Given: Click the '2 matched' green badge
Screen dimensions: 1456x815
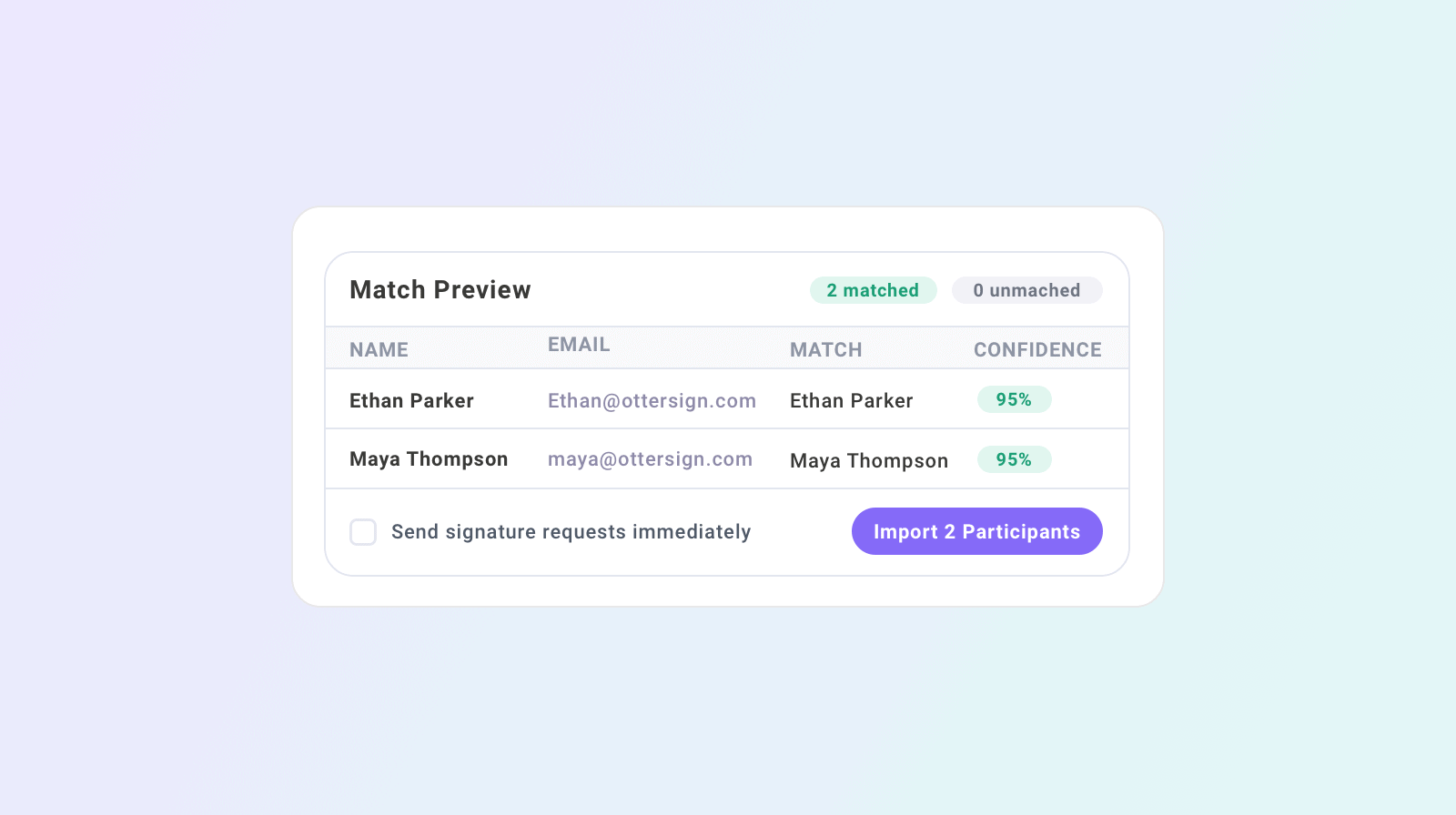Looking at the screenshot, I should [x=873, y=290].
